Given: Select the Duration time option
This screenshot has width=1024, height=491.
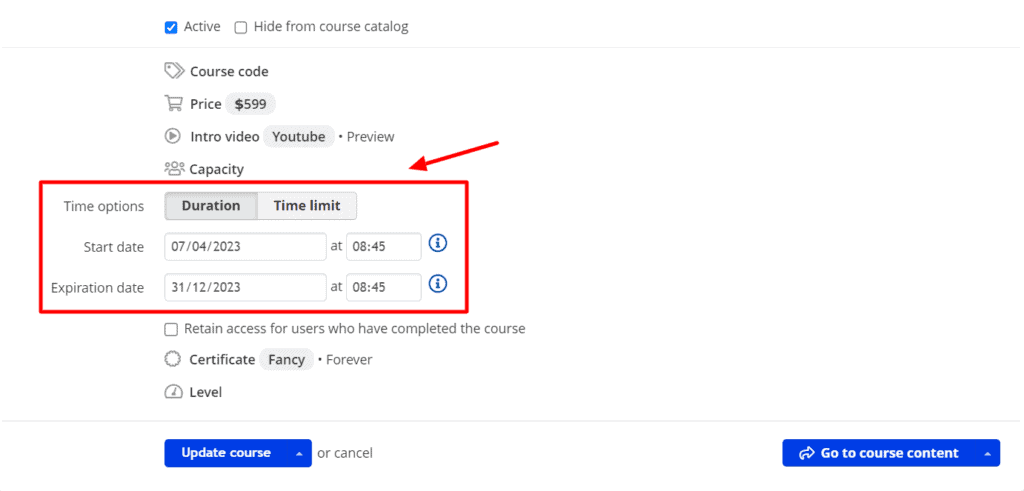Looking at the screenshot, I should click(211, 206).
